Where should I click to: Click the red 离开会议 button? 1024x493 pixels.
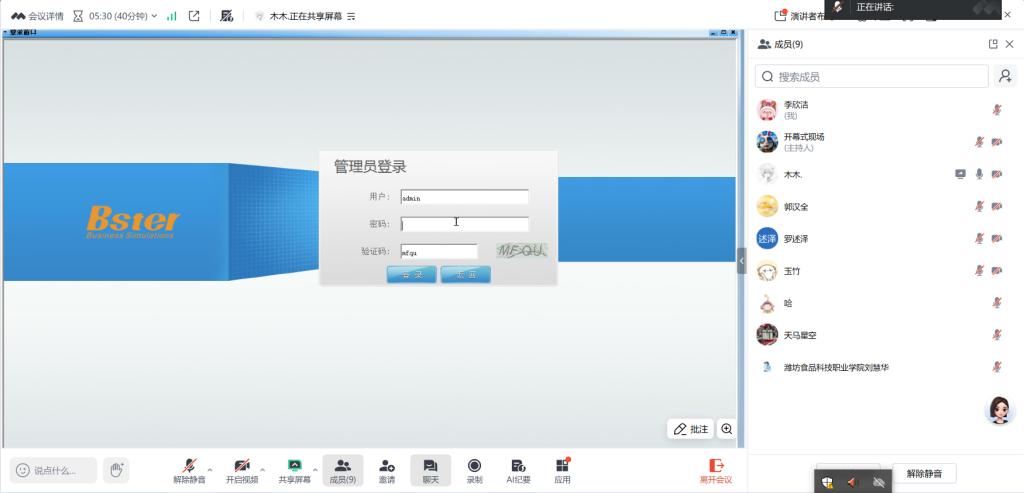(715, 470)
